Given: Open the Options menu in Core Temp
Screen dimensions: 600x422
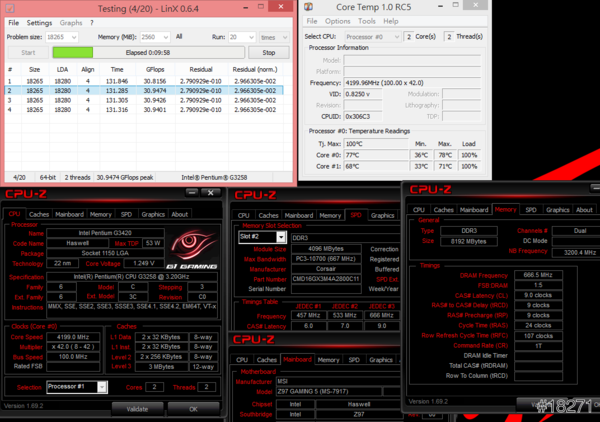Looking at the screenshot, I should 337,21.
